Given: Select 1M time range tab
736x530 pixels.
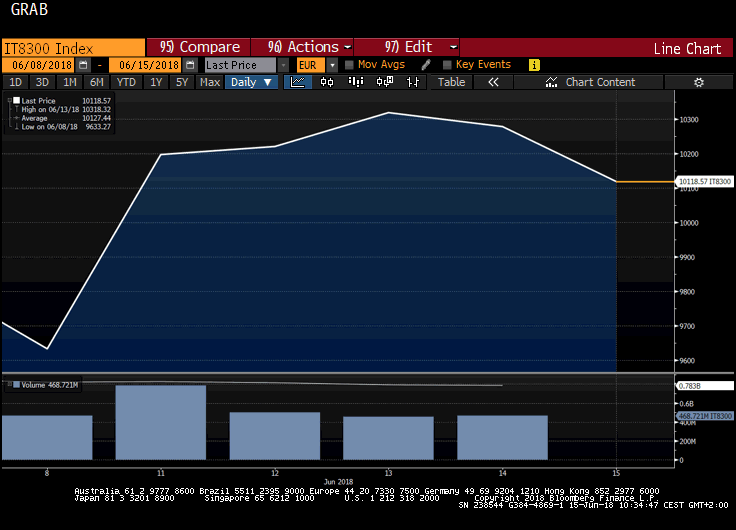Looking at the screenshot, I should pyautogui.click(x=69, y=82).
